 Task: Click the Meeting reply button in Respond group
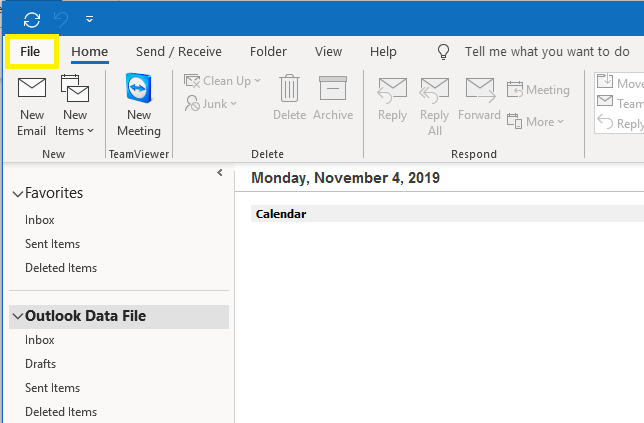(538, 90)
